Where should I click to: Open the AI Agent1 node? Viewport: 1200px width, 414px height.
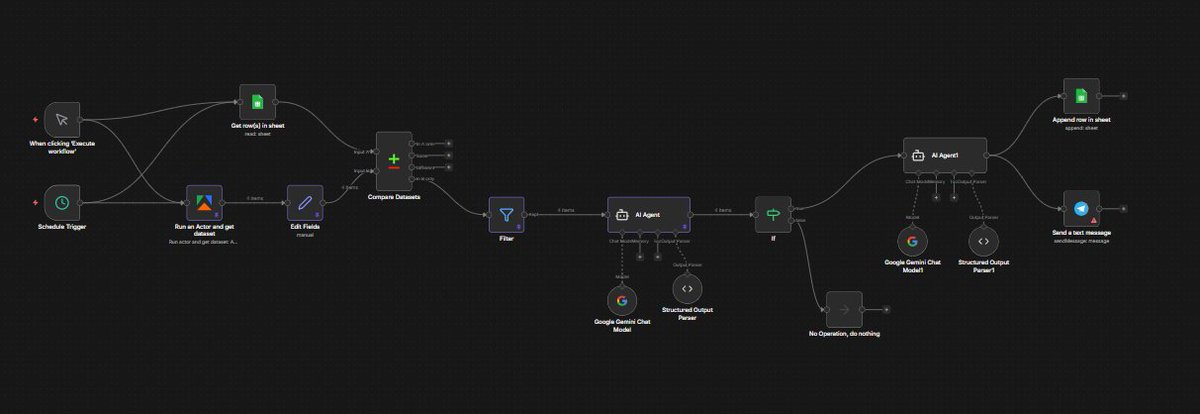pos(945,155)
